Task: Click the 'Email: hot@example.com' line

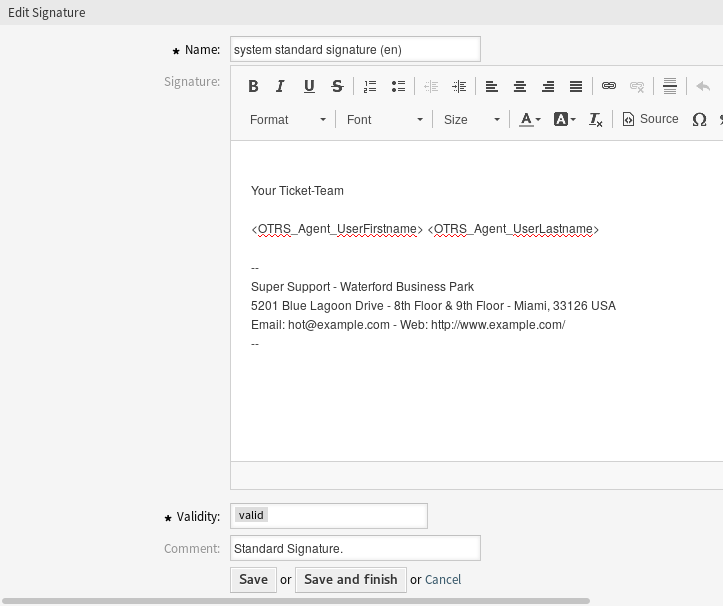Action: click(x=408, y=325)
